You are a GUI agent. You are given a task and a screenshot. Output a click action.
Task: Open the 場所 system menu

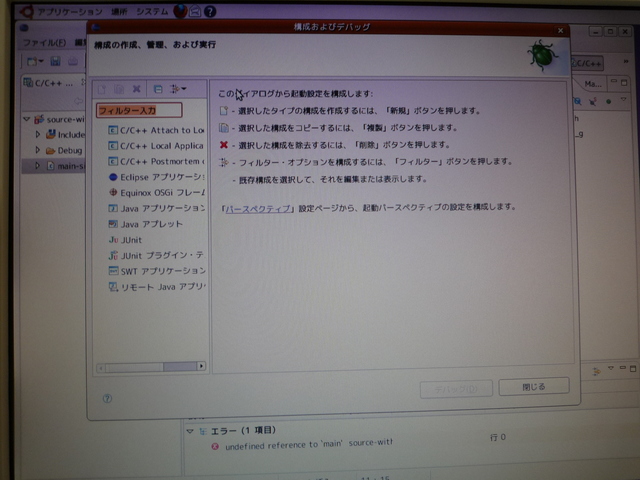[x=119, y=12]
